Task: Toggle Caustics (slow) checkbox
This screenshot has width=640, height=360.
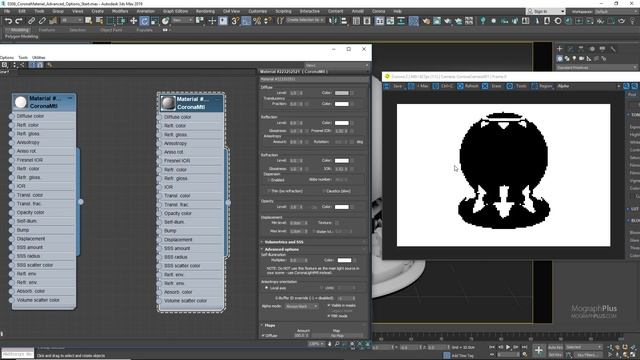Action: [323, 191]
